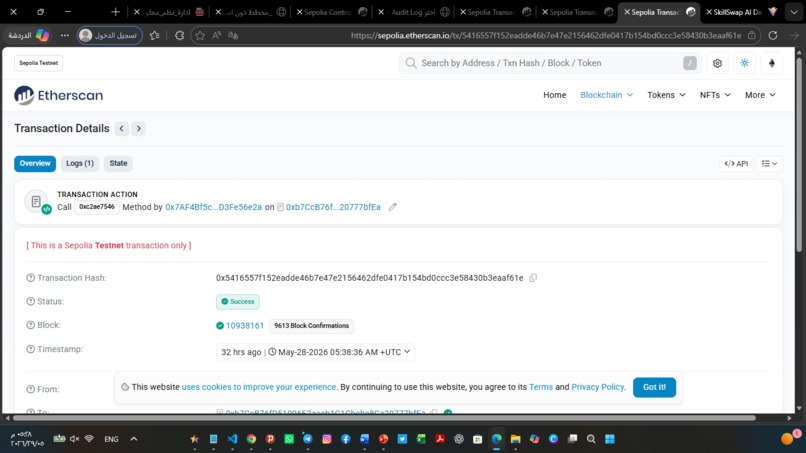
Task: Open browser favorites list icon
Action: coord(154,35)
